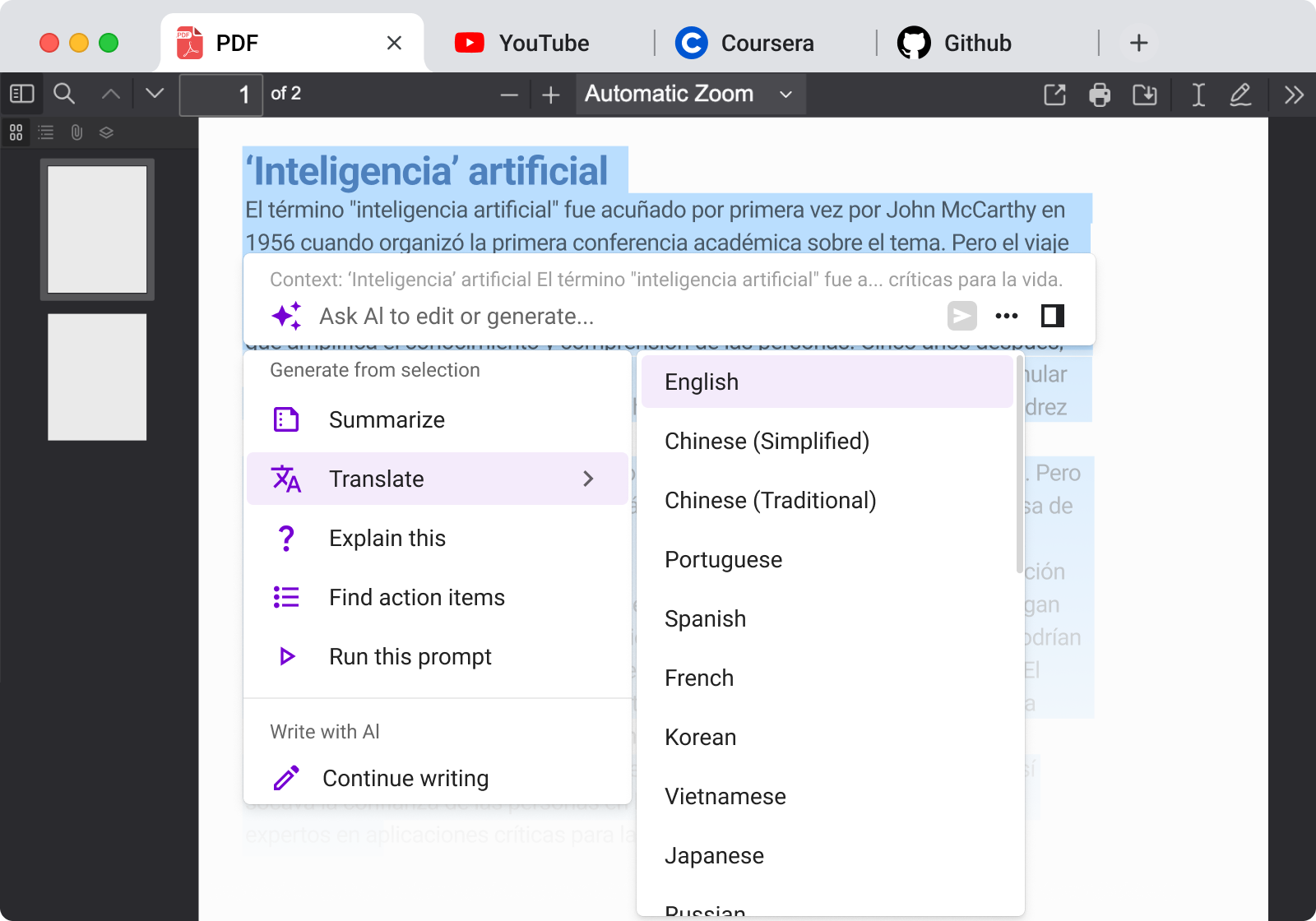This screenshot has width=1316, height=921.
Task: Send the AI prompt arrow button
Action: (x=962, y=316)
